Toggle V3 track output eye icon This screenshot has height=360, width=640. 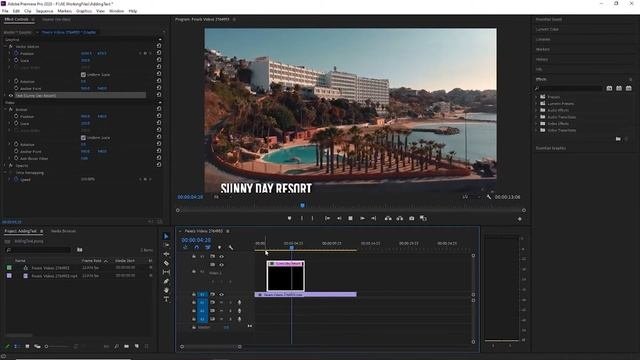(222, 256)
